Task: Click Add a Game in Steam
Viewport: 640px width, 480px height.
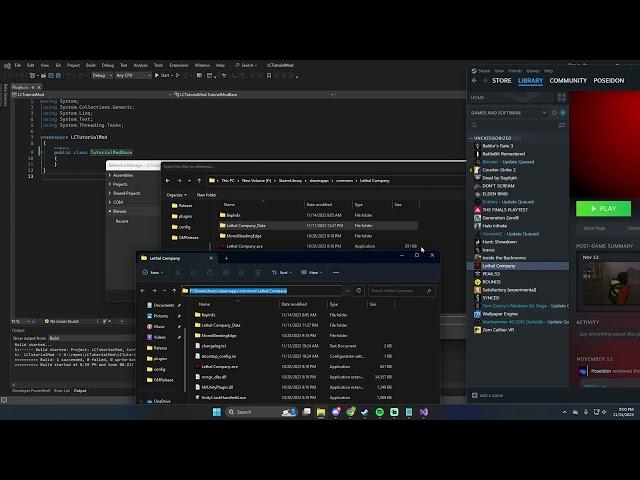Action: [x=487, y=395]
